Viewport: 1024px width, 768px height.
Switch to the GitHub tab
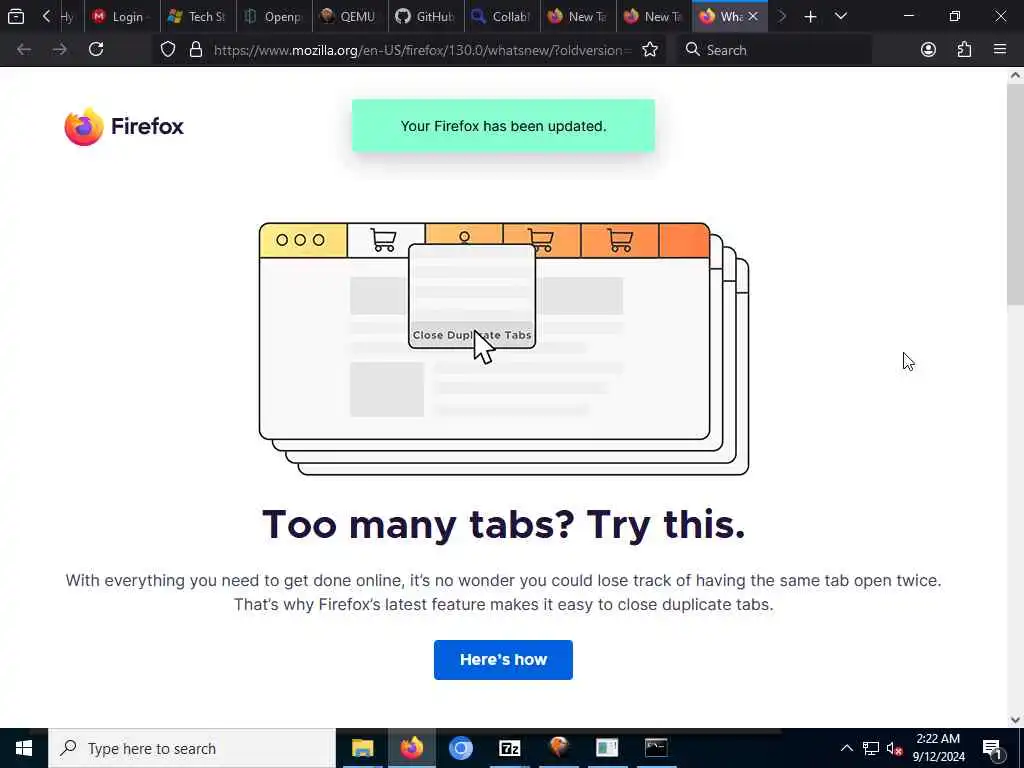click(x=425, y=16)
